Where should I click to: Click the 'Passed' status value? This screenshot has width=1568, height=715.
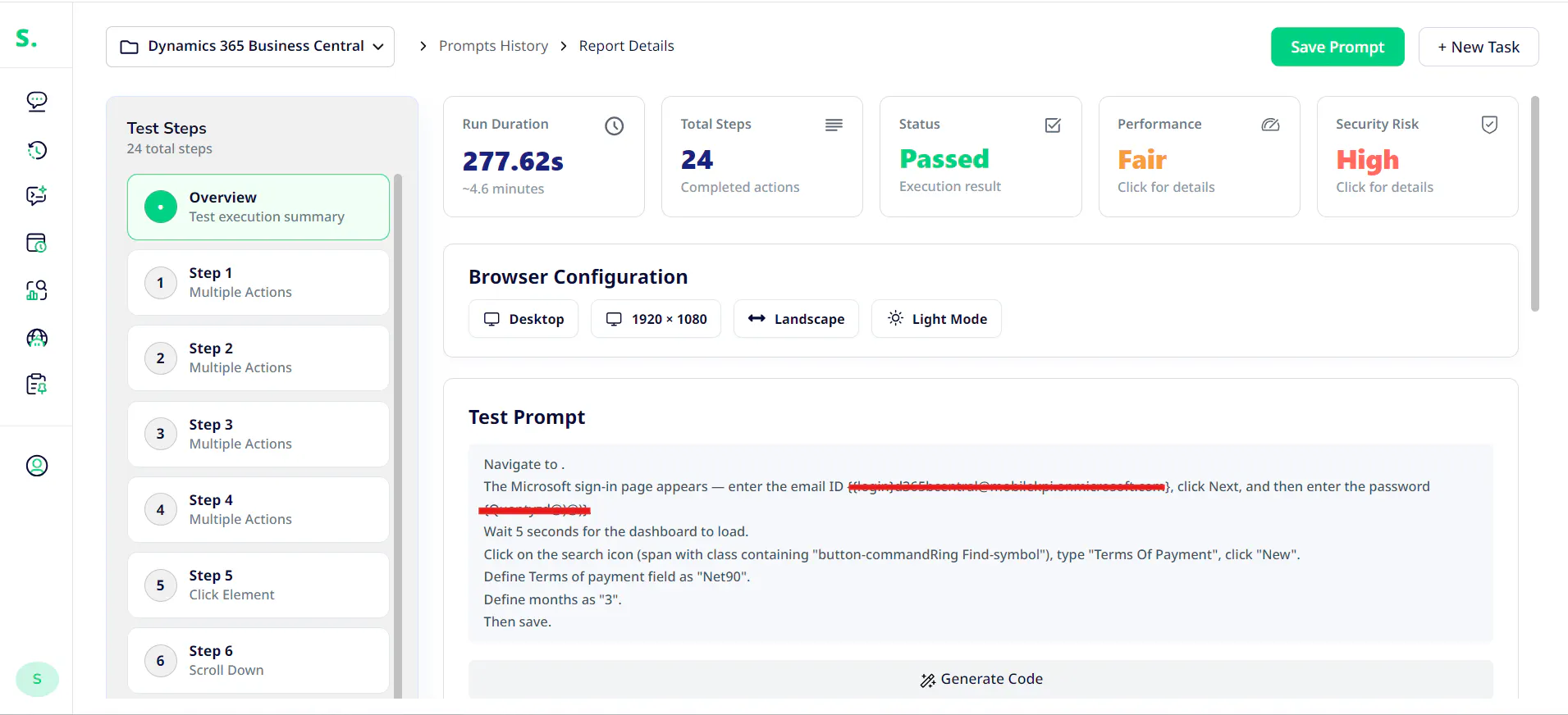tap(944, 158)
